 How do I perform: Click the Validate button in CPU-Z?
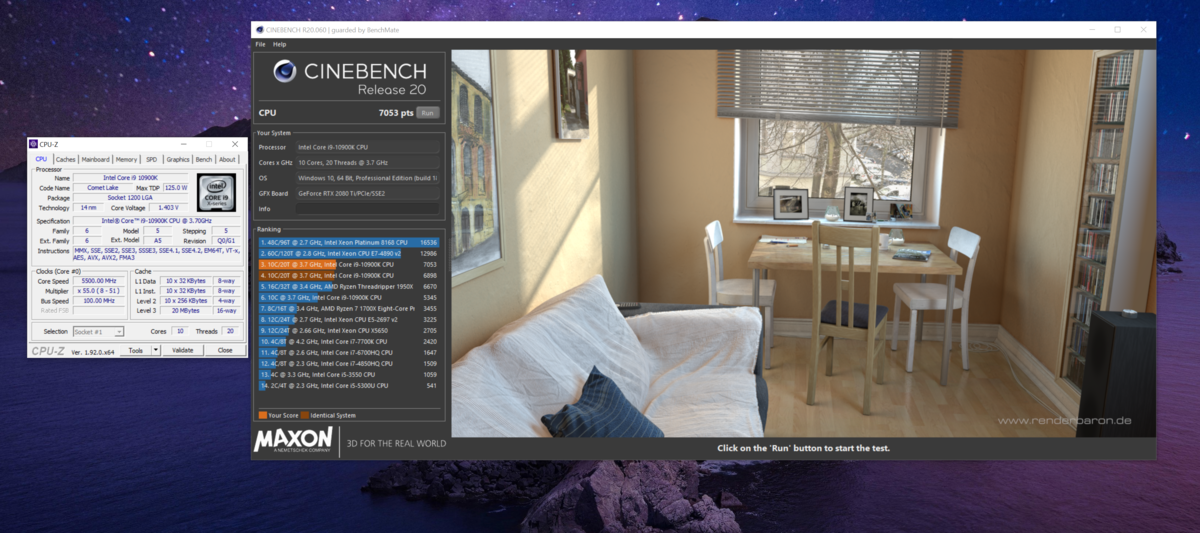[x=183, y=350]
